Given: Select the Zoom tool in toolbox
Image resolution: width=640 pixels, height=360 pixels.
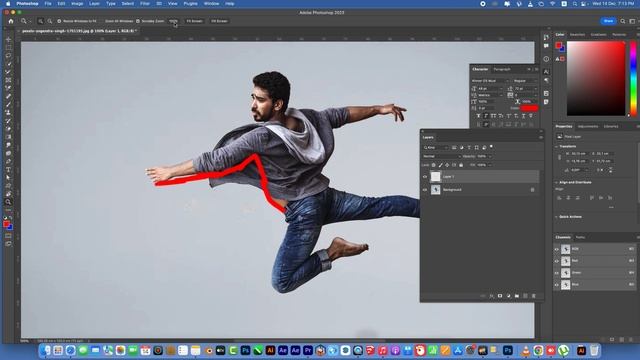Looking at the screenshot, I should point(8,202).
